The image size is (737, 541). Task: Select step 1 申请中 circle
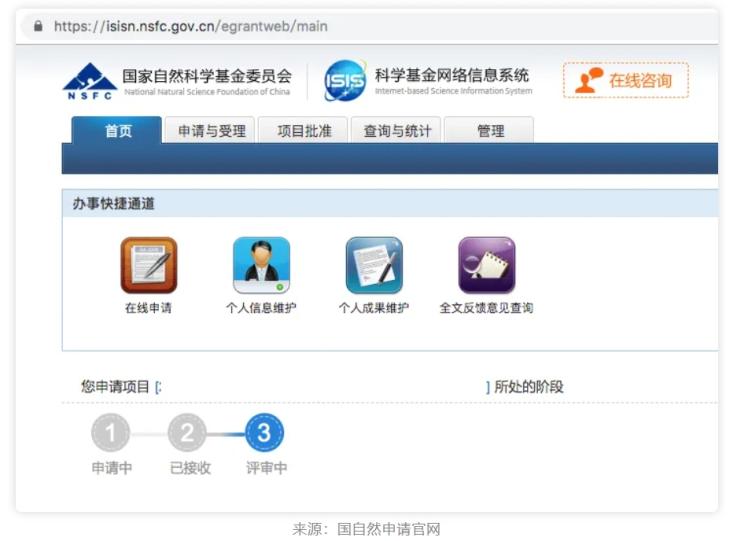(111, 433)
